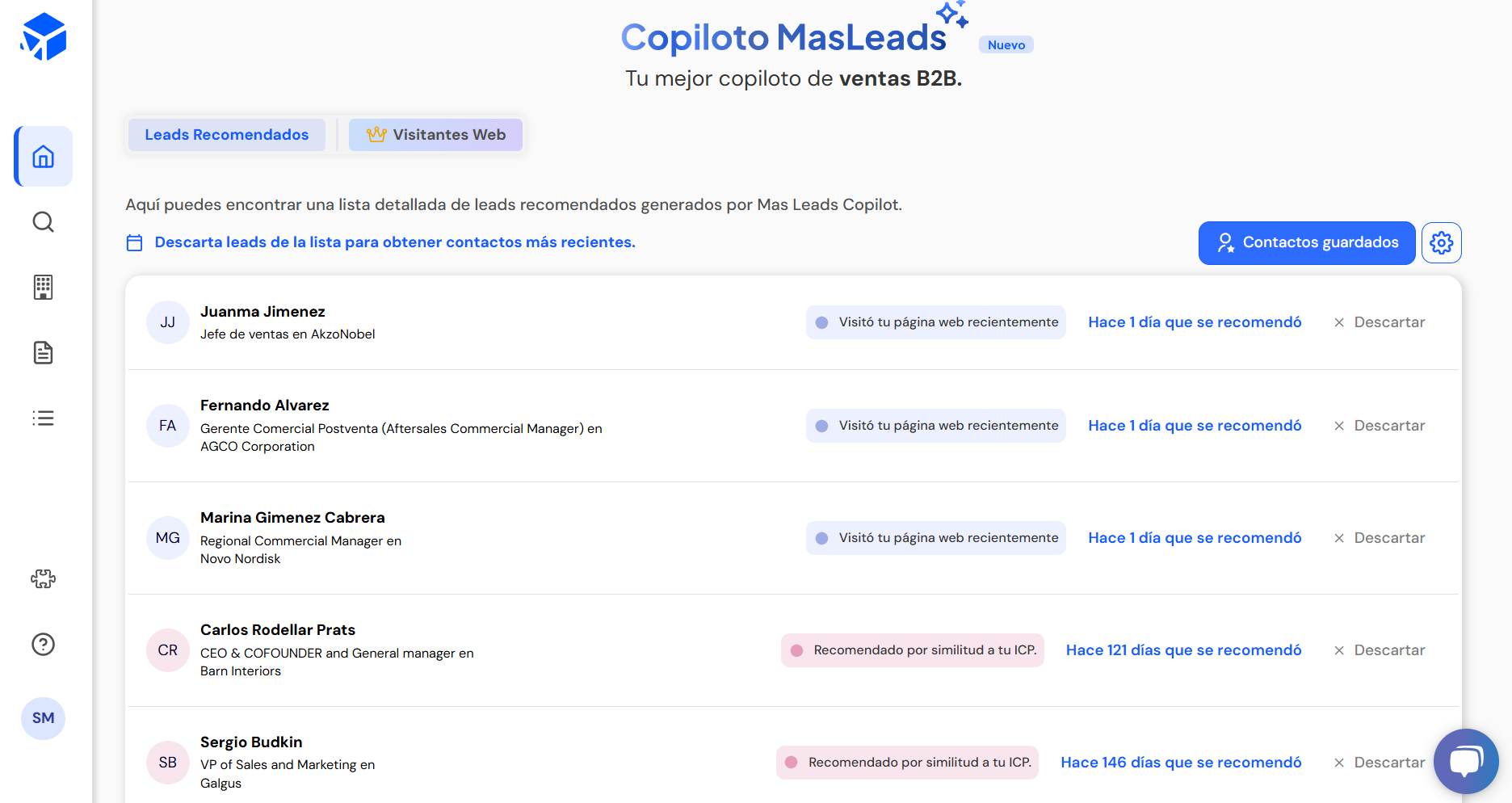Open Copilot settings gear icon
1512x803 pixels.
click(1442, 242)
